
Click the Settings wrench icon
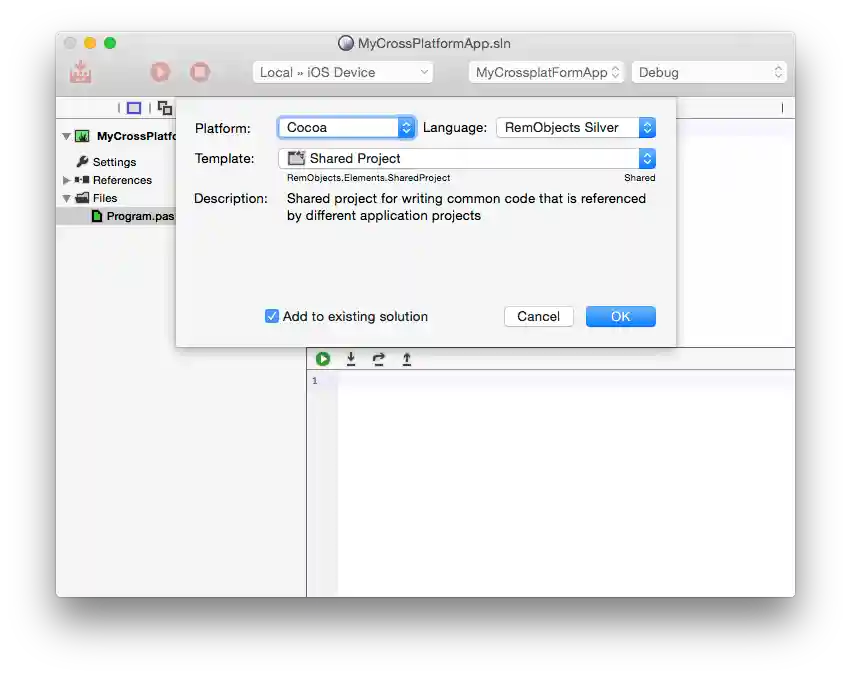click(82, 161)
